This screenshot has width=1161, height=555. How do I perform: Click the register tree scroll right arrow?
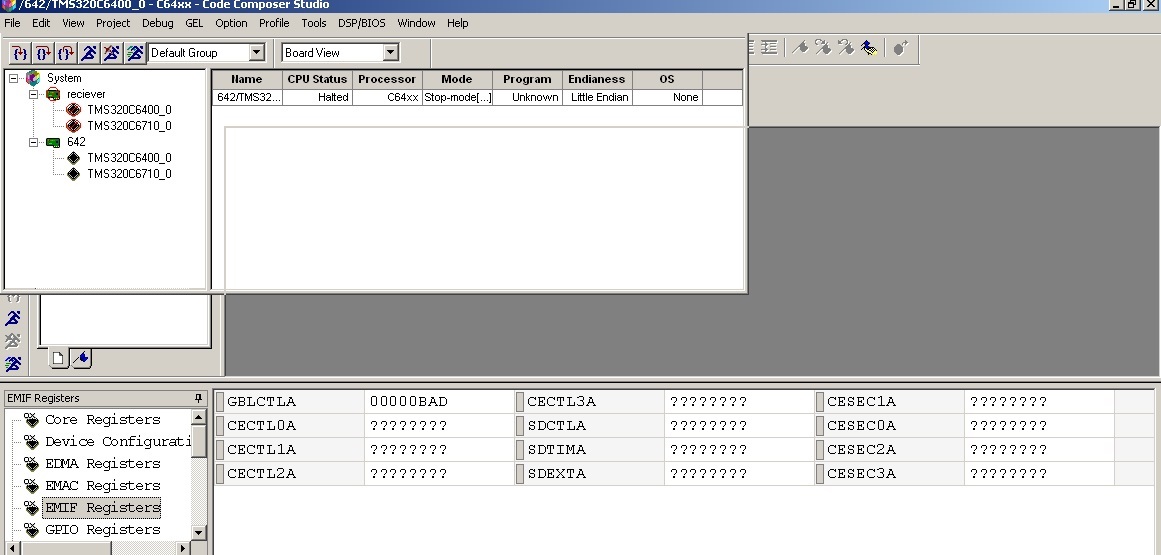(182, 548)
